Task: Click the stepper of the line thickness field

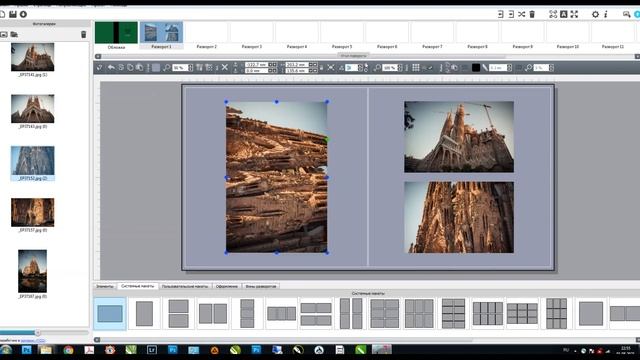Action: pyautogui.click(x=509, y=67)
